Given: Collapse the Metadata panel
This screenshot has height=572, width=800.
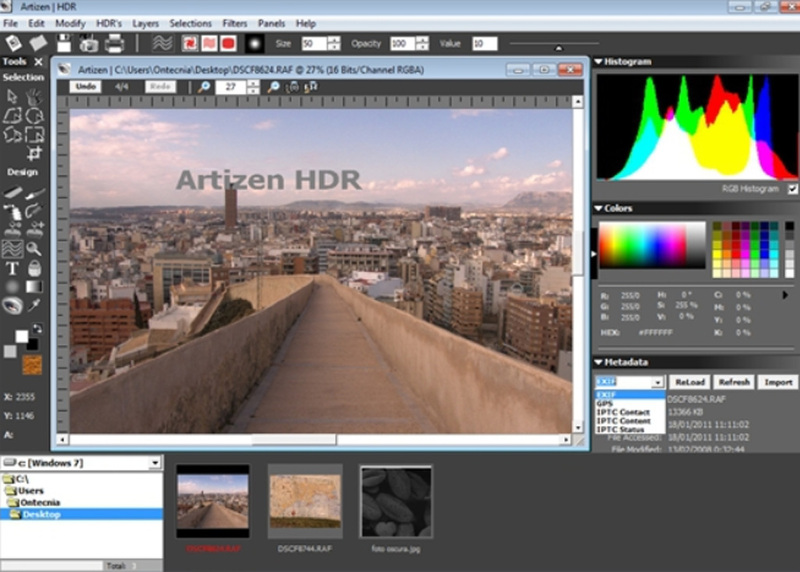Looking at the screenshot, I should [x=598, y=362].
